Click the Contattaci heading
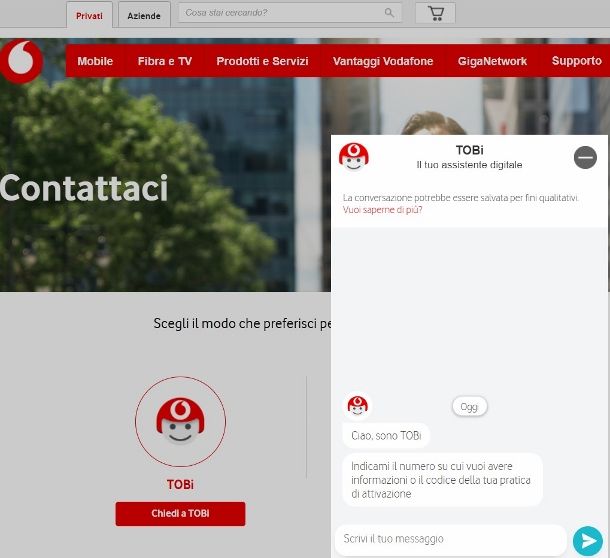Viewport: 610px width, 558px height. pyautogui.click(x=84, y=189)
